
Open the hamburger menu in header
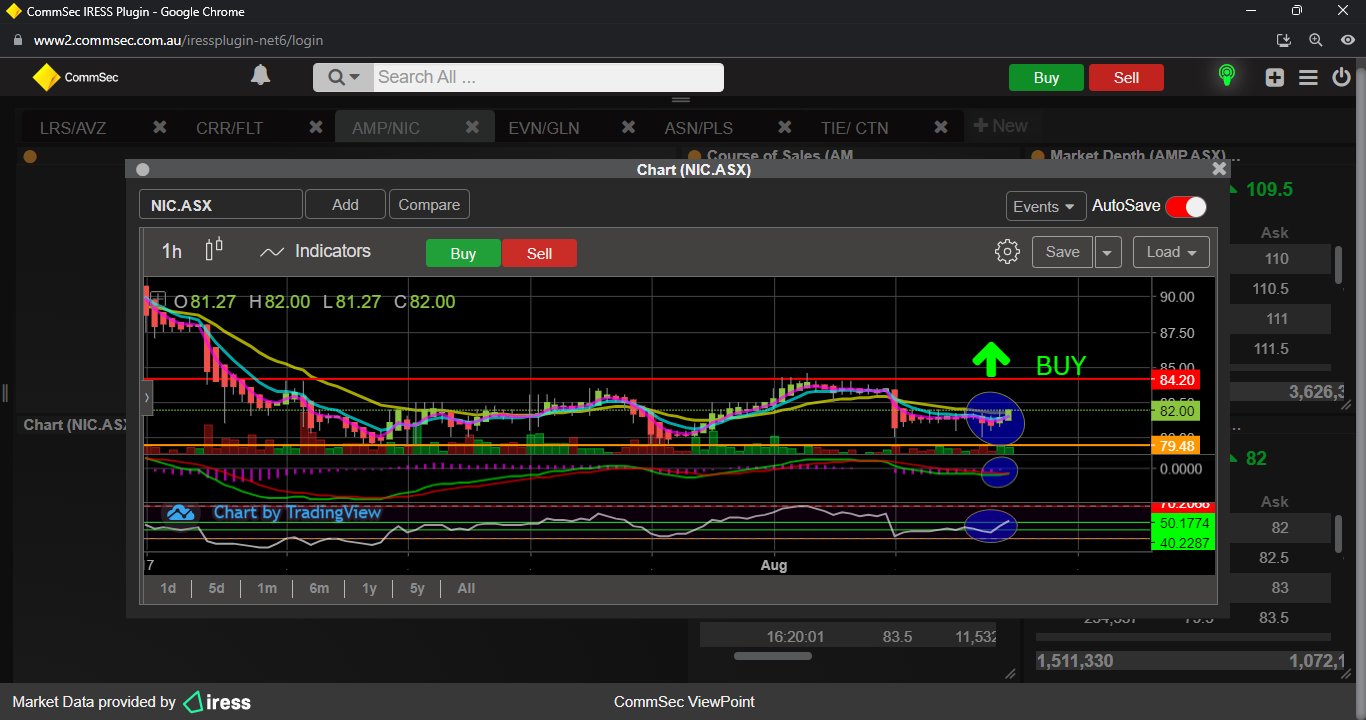1308,77
